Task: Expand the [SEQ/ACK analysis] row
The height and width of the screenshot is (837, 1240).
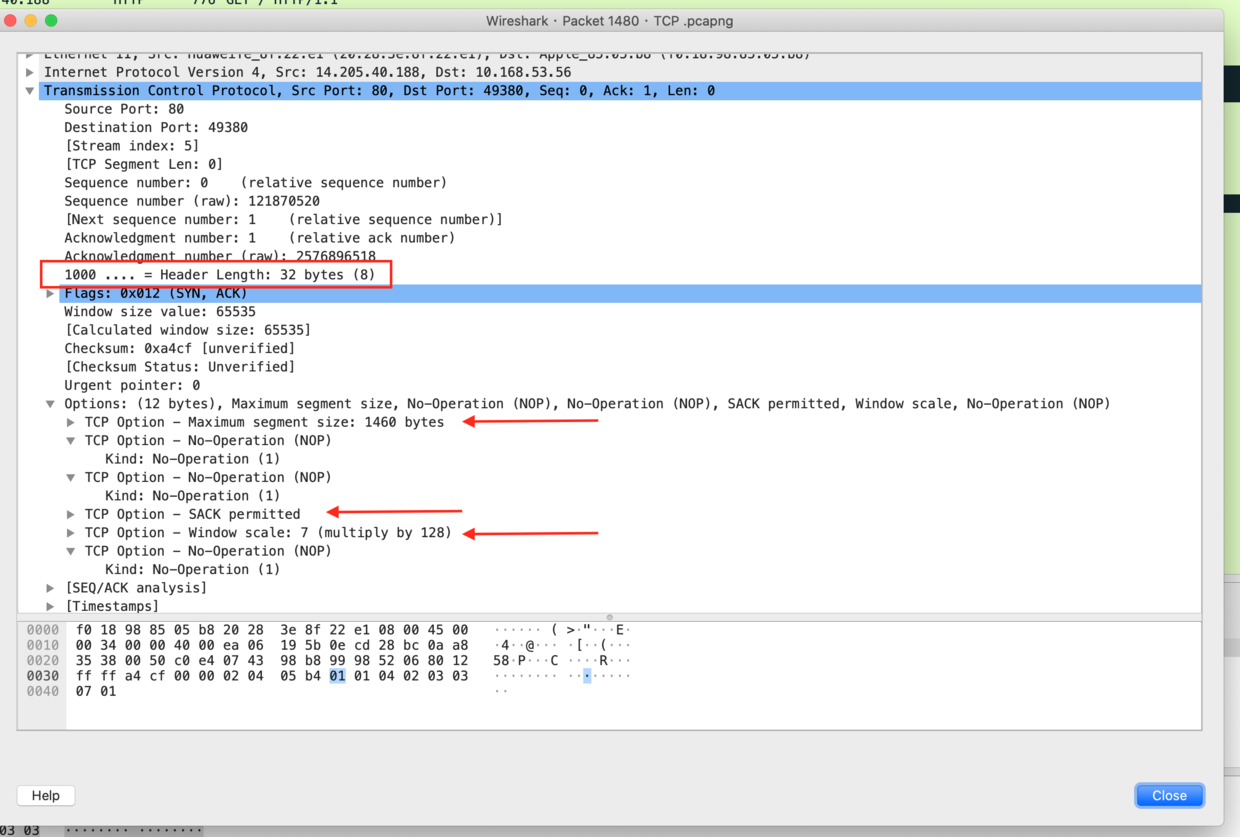Action: click(x=50, y=588)
